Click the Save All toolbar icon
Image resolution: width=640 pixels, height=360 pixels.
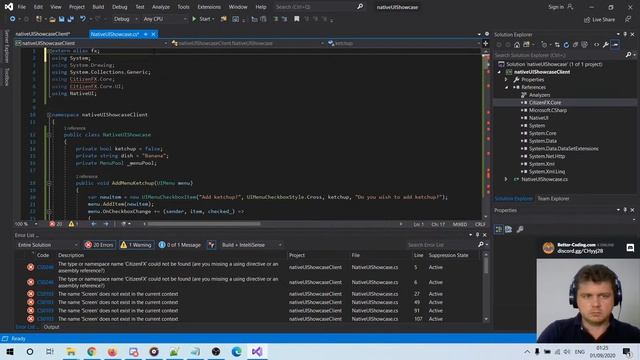[71, 19]
